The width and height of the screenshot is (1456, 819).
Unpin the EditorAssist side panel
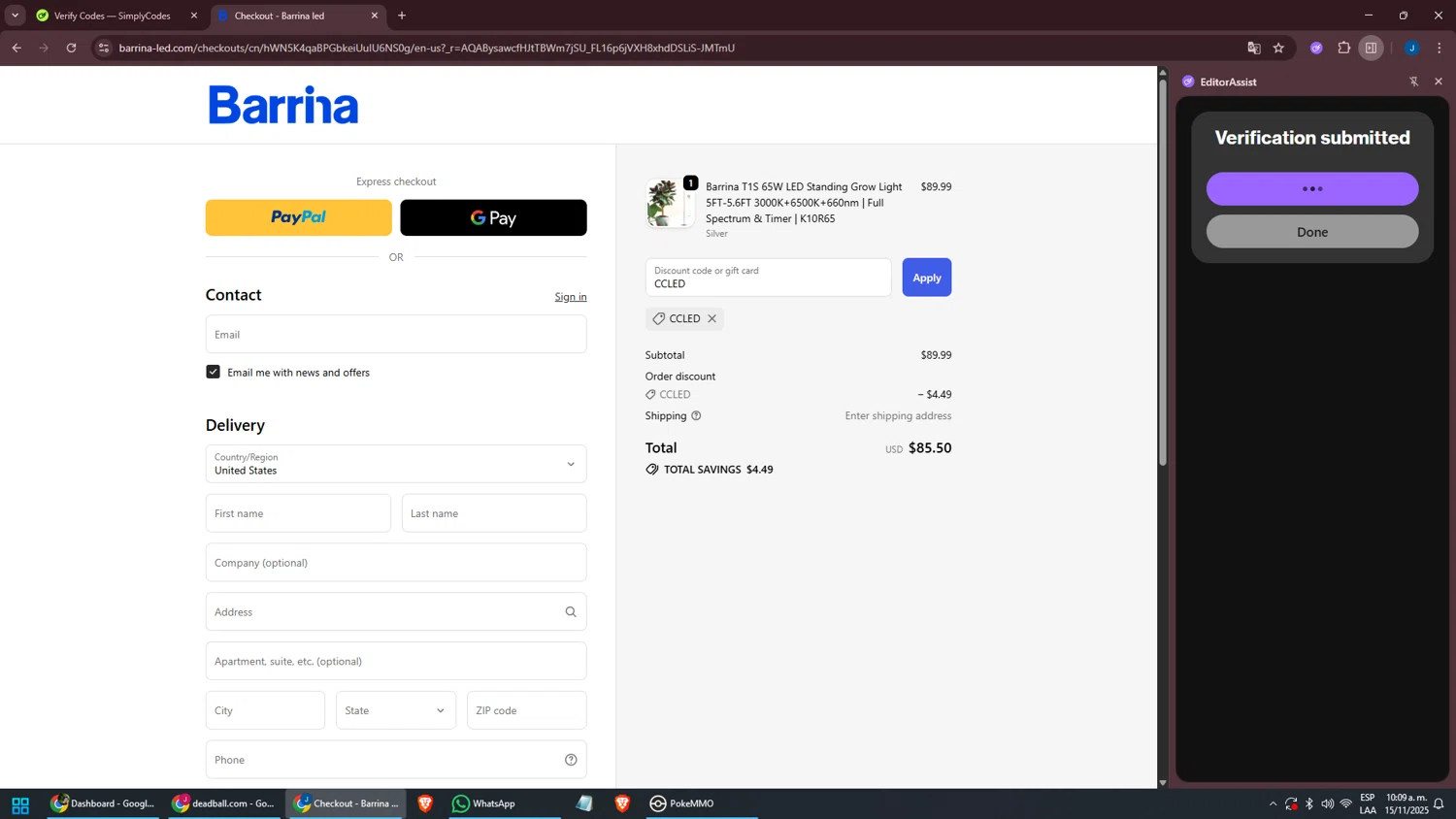tap(1414, 82)
